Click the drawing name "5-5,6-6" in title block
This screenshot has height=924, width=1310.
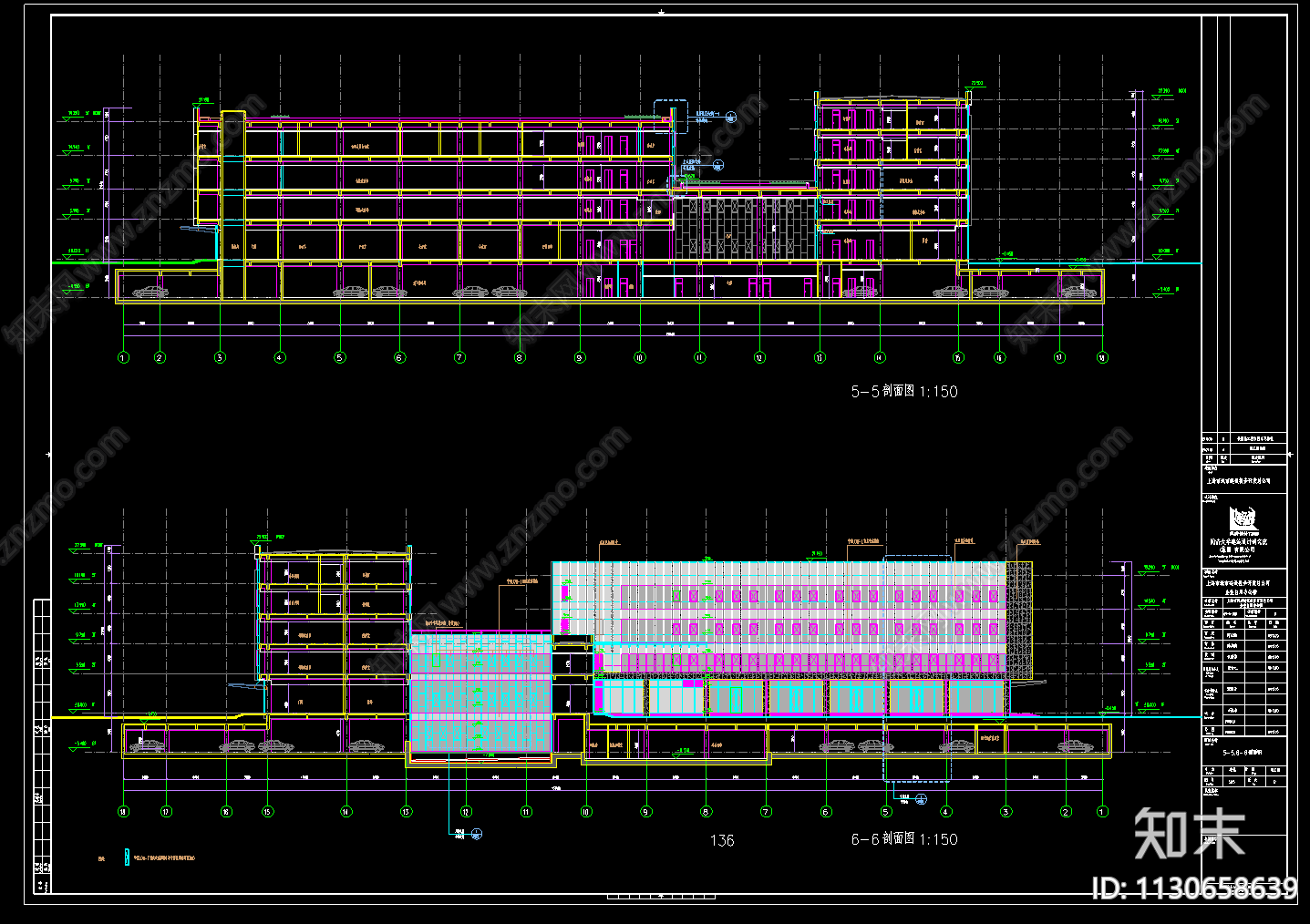tap(1242, 753)
